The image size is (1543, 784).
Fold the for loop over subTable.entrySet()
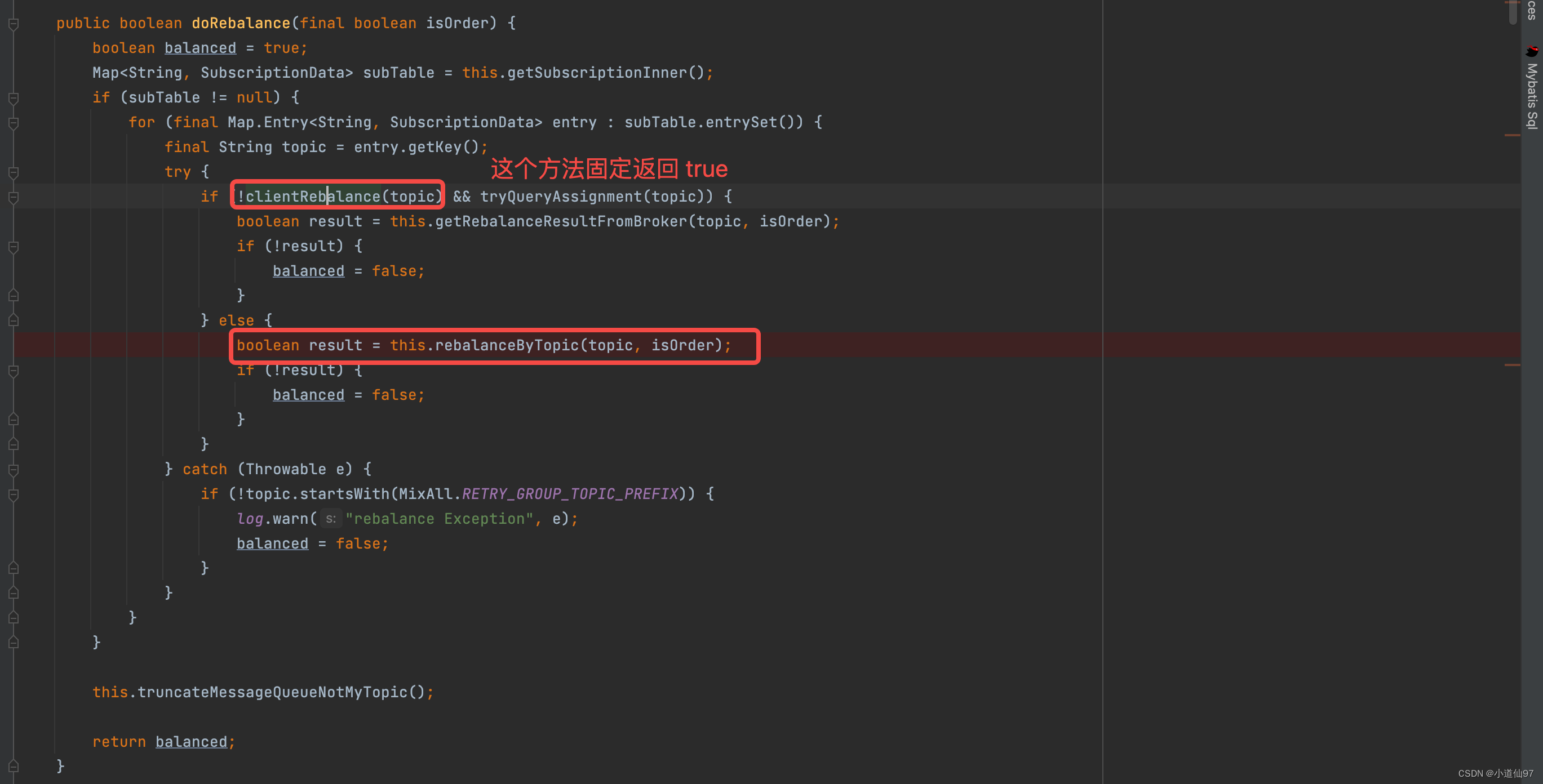(13, 123)
